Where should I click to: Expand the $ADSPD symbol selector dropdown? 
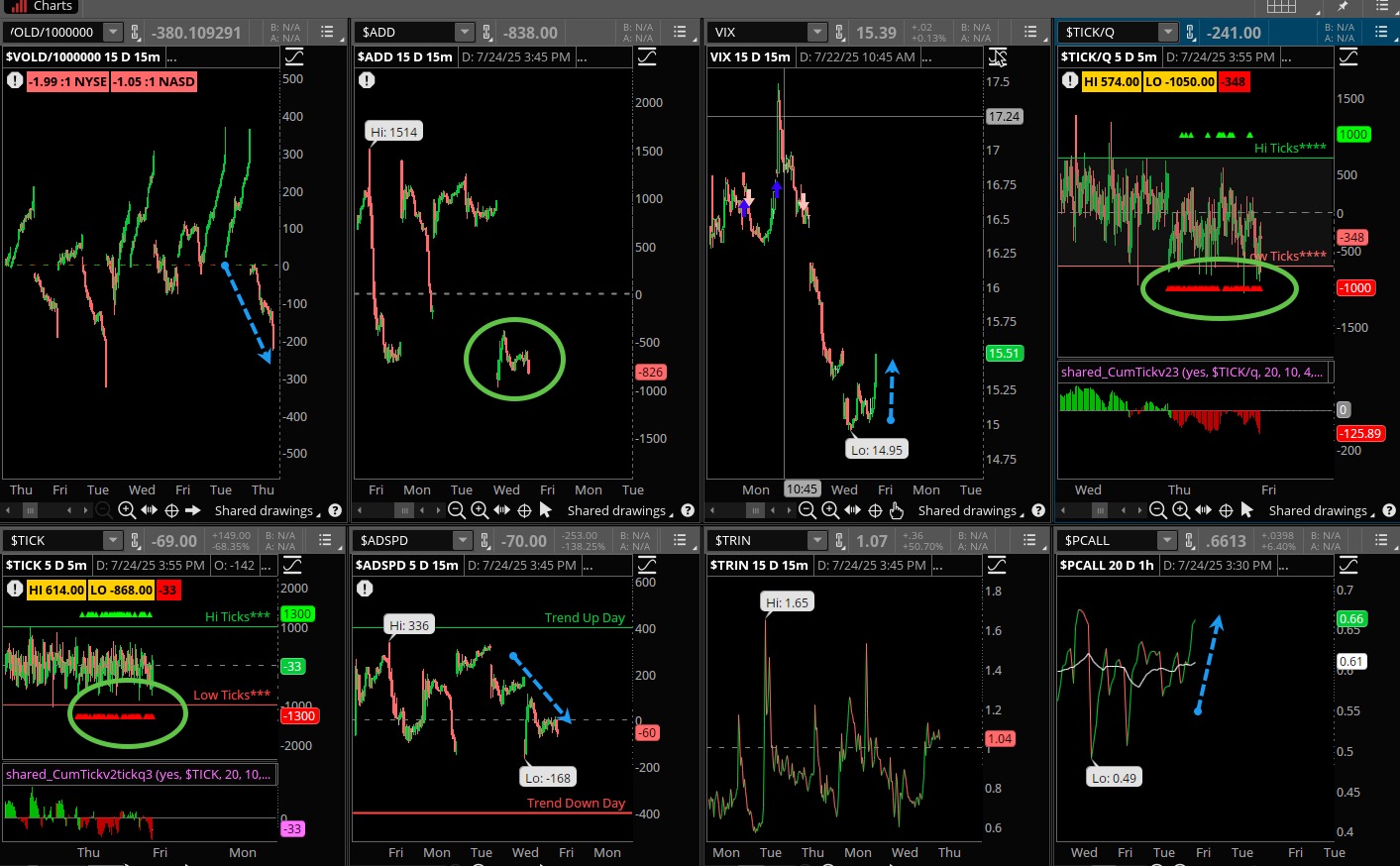463,540
